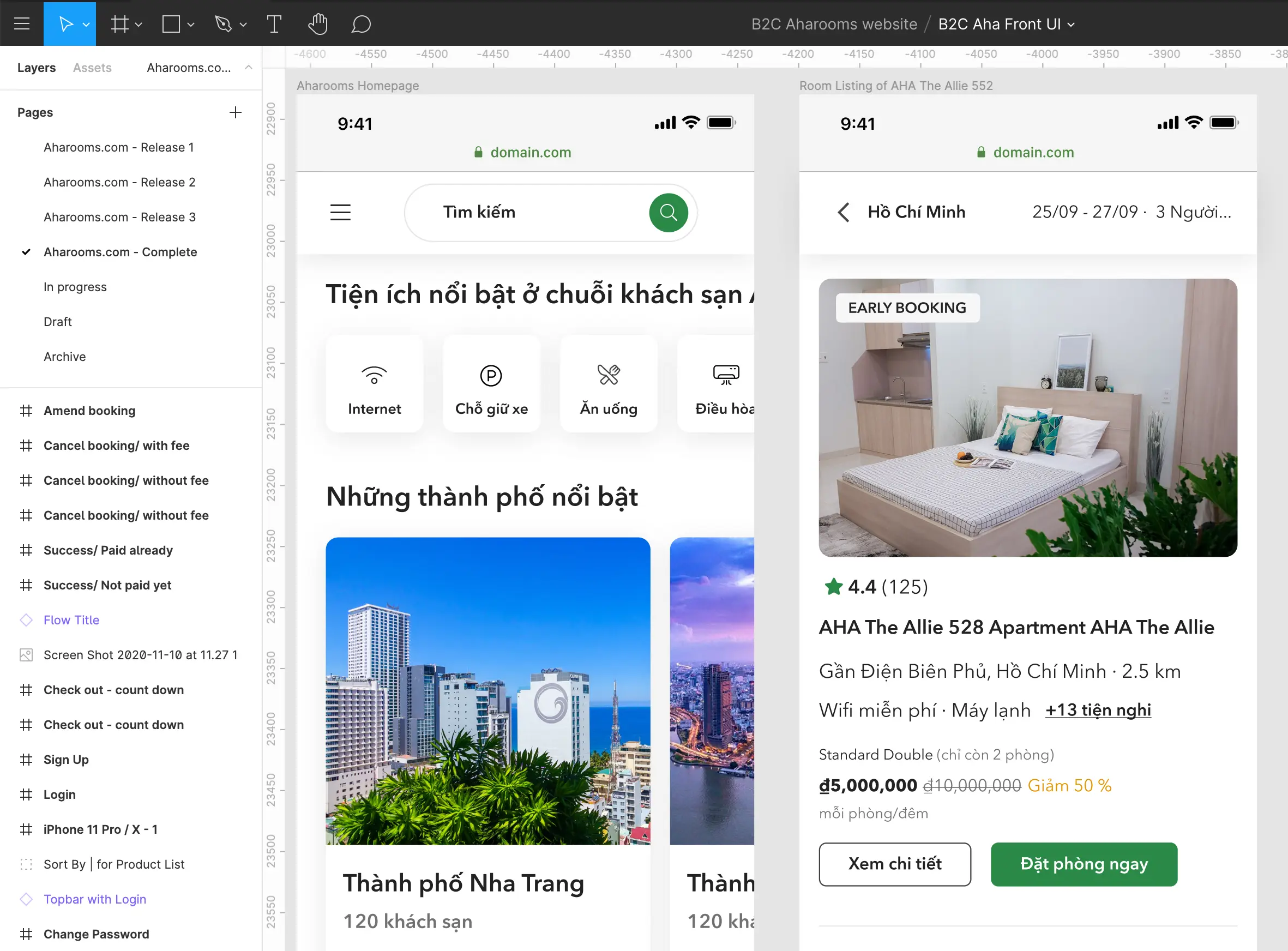Image resolution: width=1288 pixels, height=951 pixels.
Task: Click the Điều hòa air conditioner card
Action: point(716,383)
